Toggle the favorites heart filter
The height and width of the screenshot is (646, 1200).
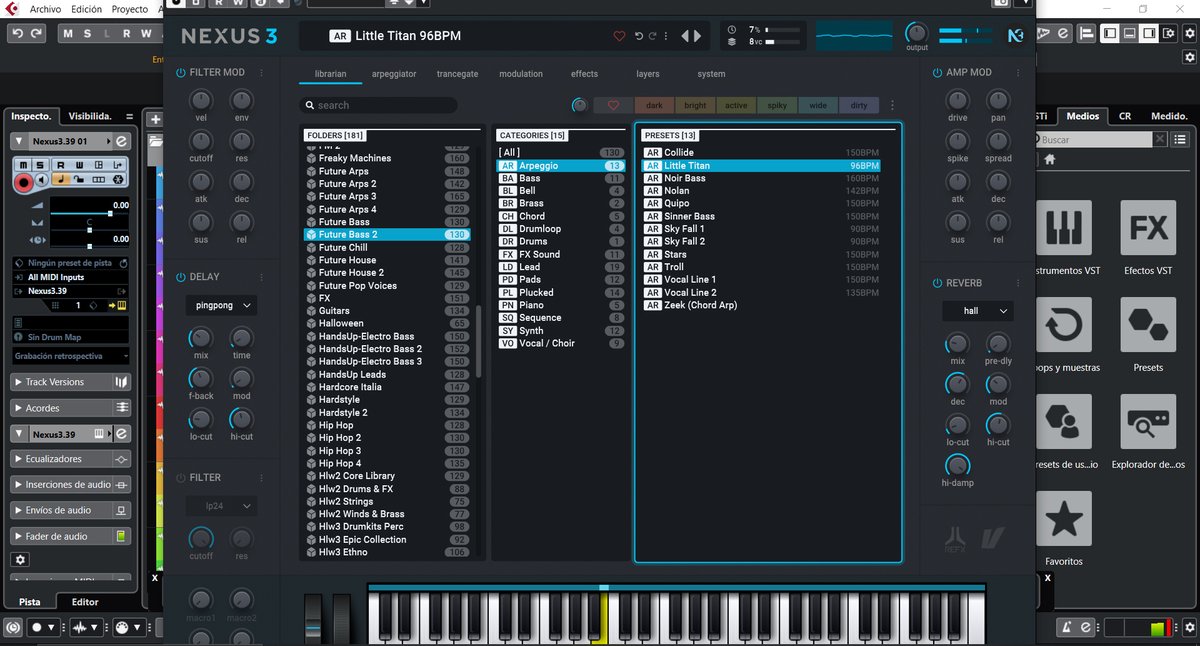[613, 105]
